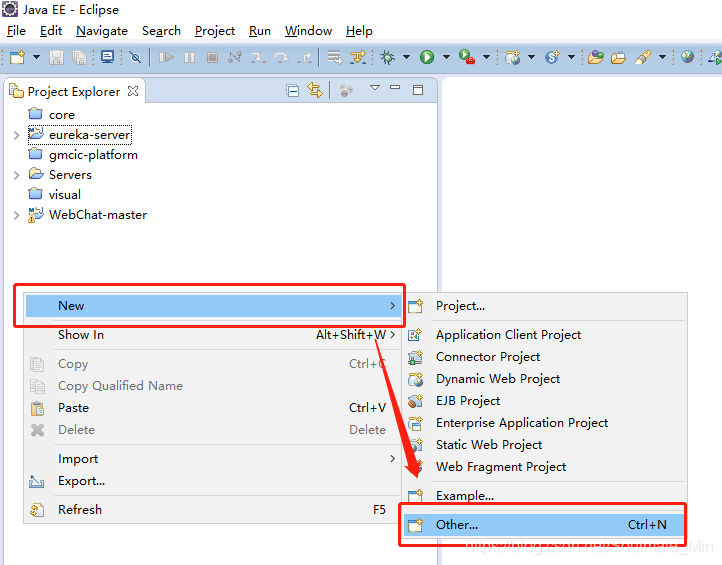Click the Debug bug icon
Viewport: 722px width, 565px height.
point(388,57)
